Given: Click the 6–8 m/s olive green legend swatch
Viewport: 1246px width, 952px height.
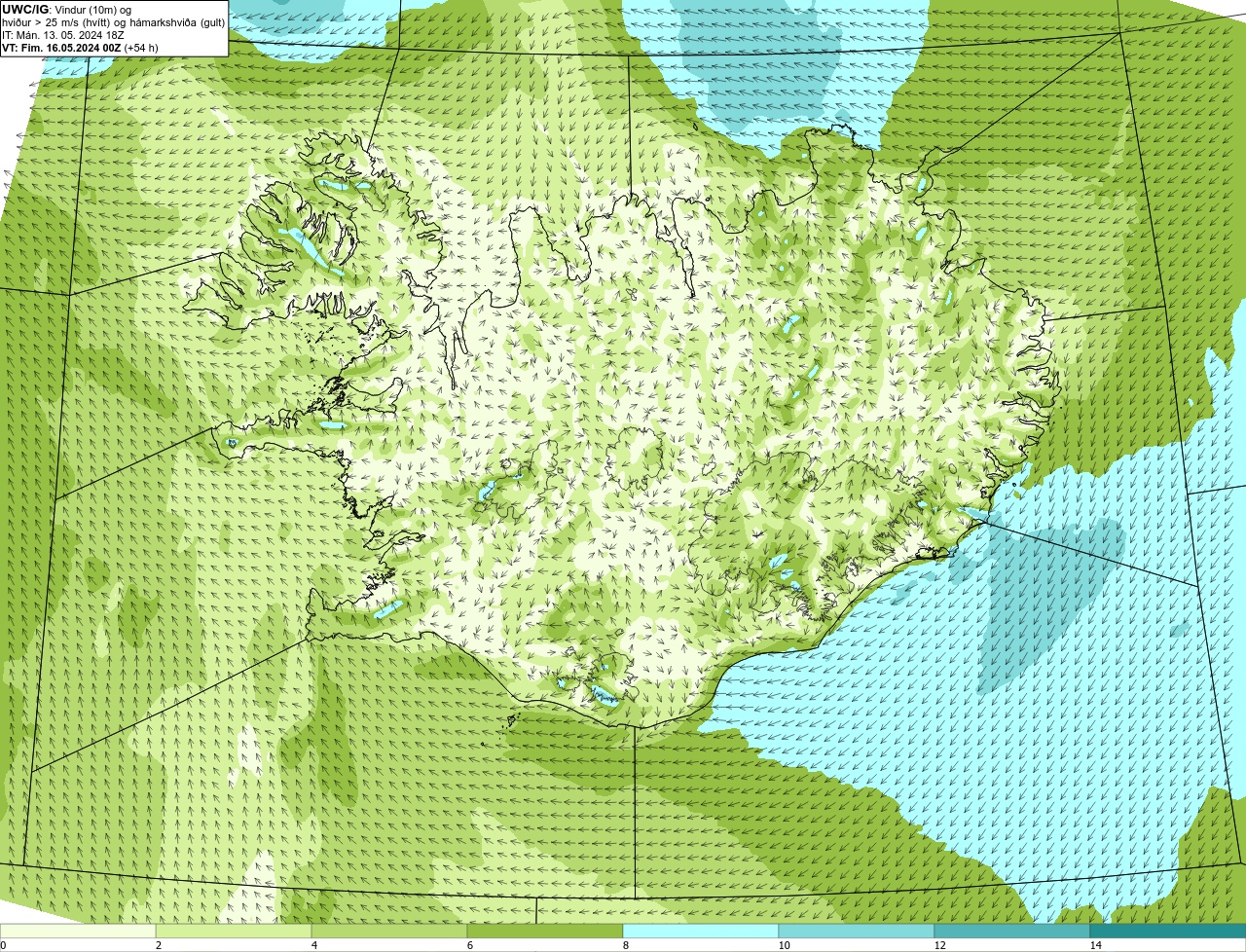Looking at the screenshot, I should [545, 931].
